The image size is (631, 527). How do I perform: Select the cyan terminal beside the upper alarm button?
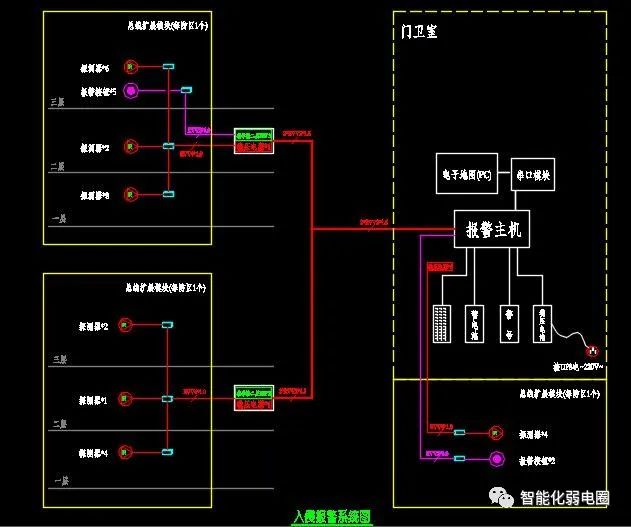(186, 90)
